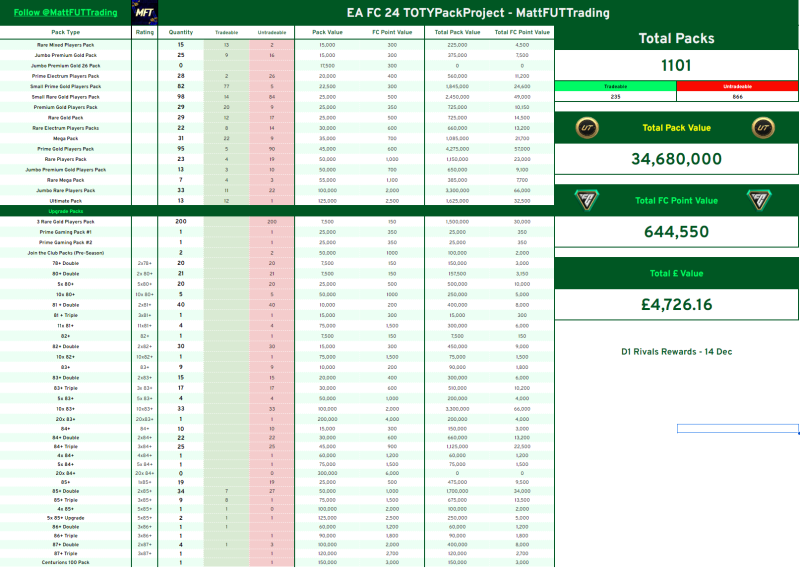The height and width of the screenshot is (571, 800).
Task: Click the left FC points badge icon
Action: point(587,200)
